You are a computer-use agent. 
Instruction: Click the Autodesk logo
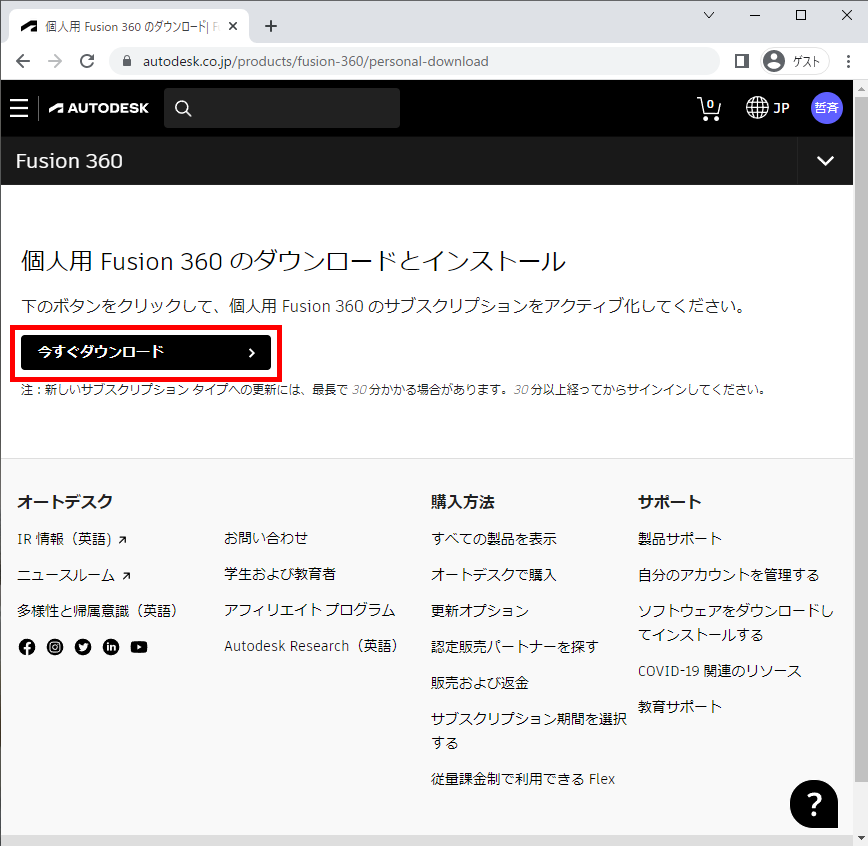(x=99, y=108)
